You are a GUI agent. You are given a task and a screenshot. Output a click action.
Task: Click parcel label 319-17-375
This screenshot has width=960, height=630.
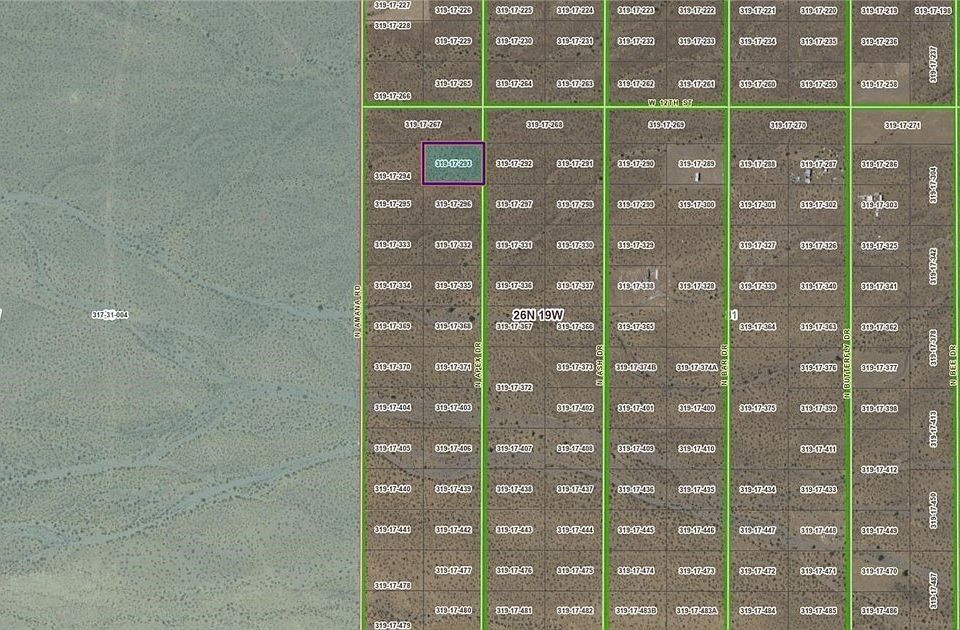click(x=758, y=408)
